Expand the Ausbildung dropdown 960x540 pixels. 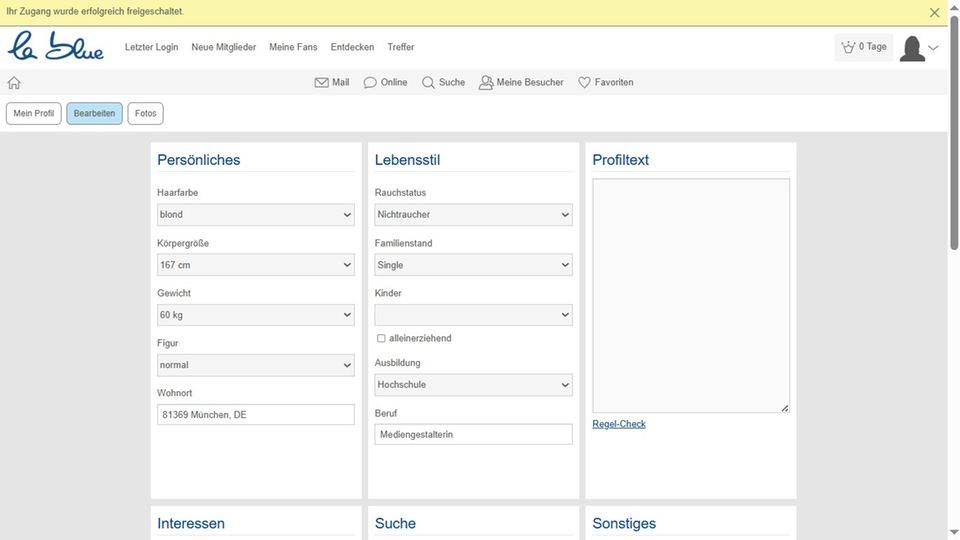pyautogui.click(x=473, y=385)
